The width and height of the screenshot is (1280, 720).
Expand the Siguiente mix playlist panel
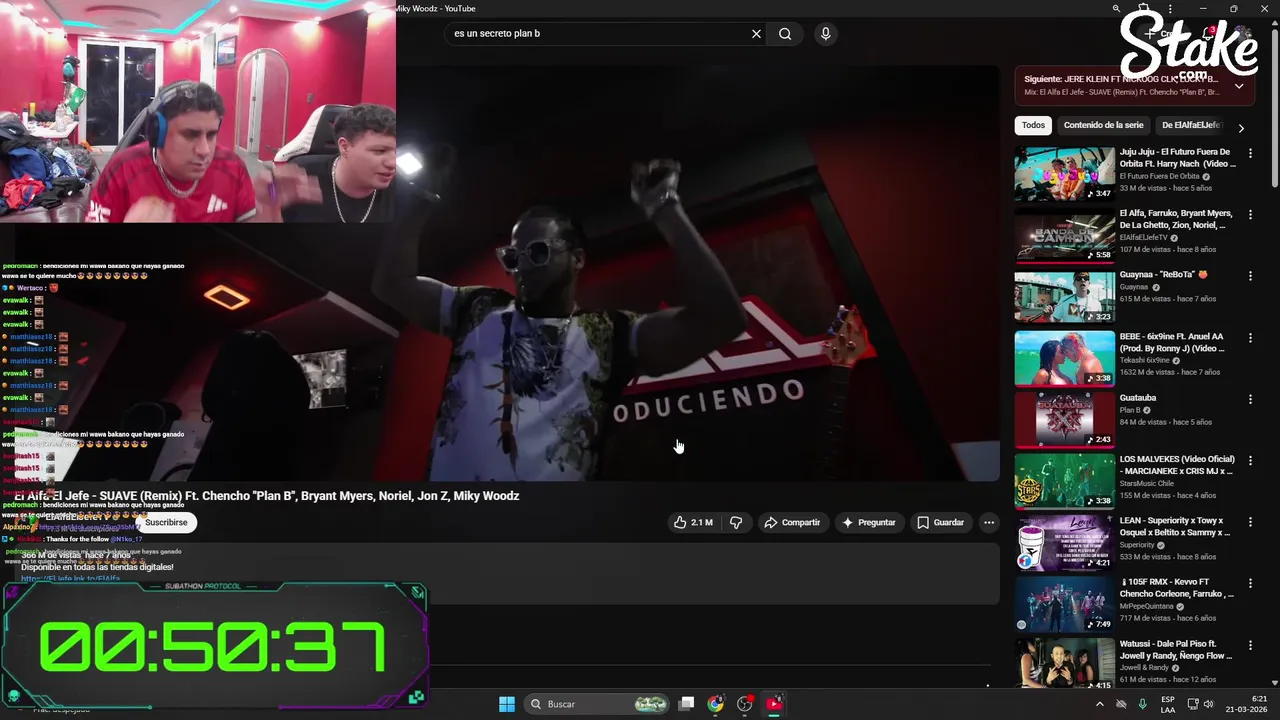pyautogui.click(x=1239, y=86)
